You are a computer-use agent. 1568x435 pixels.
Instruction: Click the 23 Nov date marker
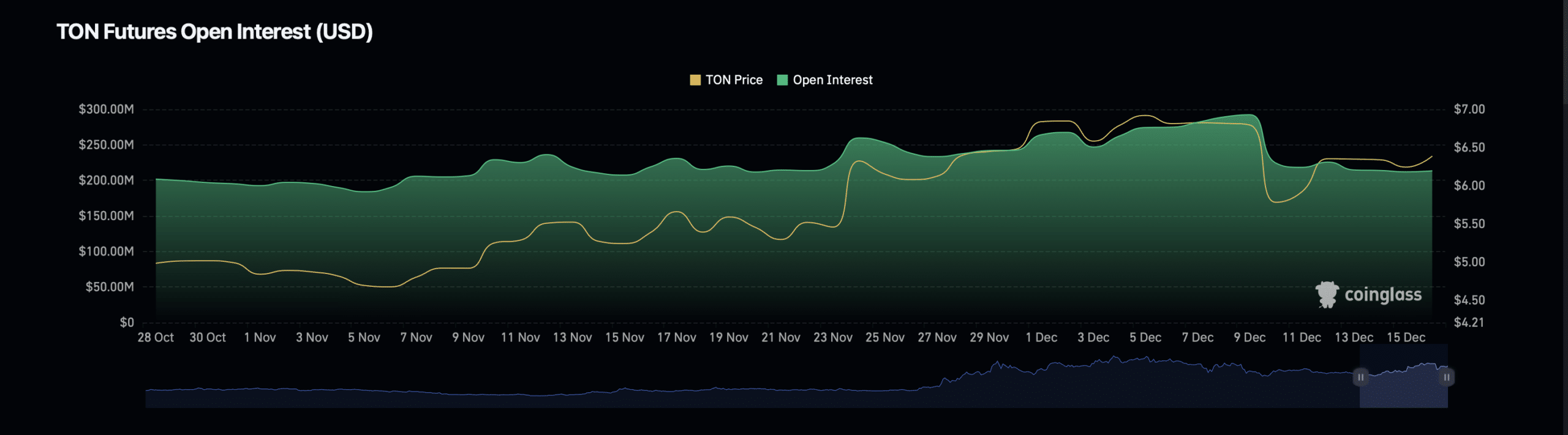pos(832,338)
